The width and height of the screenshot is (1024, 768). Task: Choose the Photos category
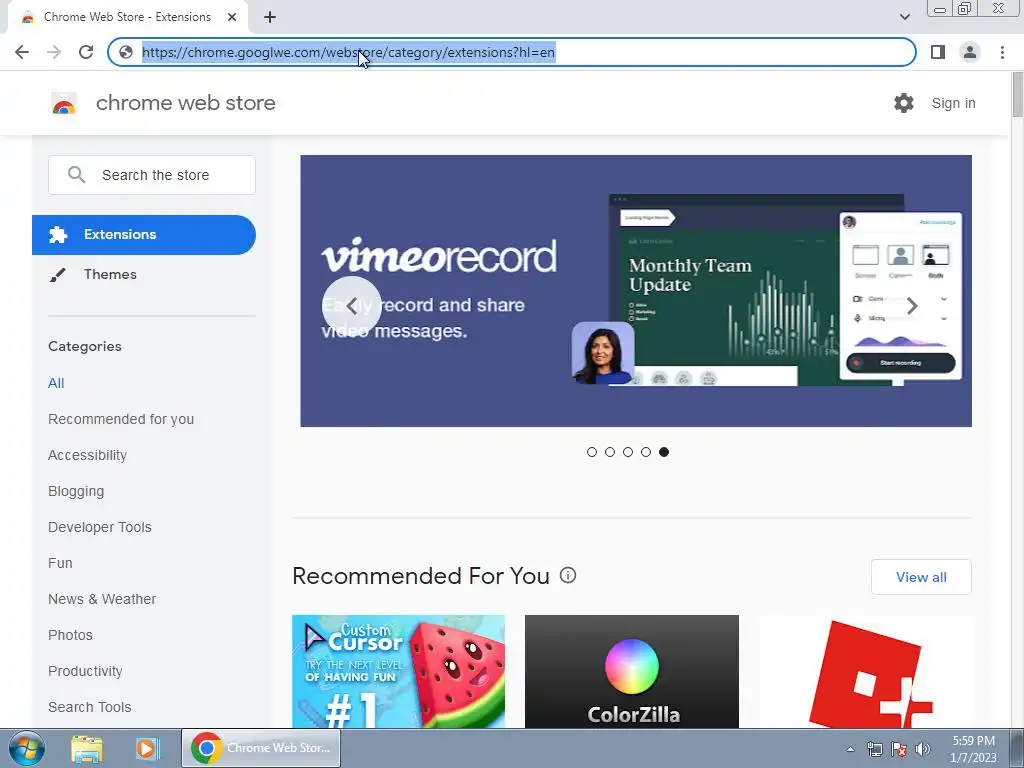pyautogui.click(x=71, y=635)
